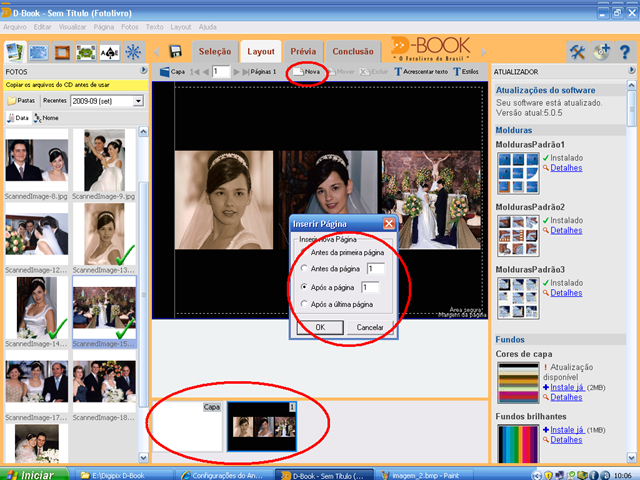Switch to imagem_2.bmp - Paint taskbar item

point(424,476)
